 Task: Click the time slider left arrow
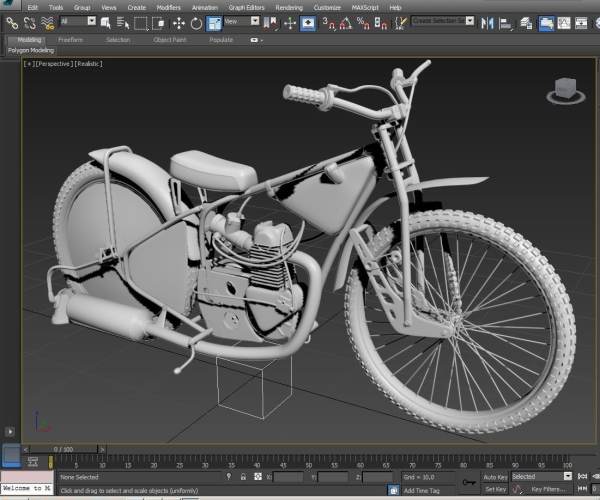26,449
